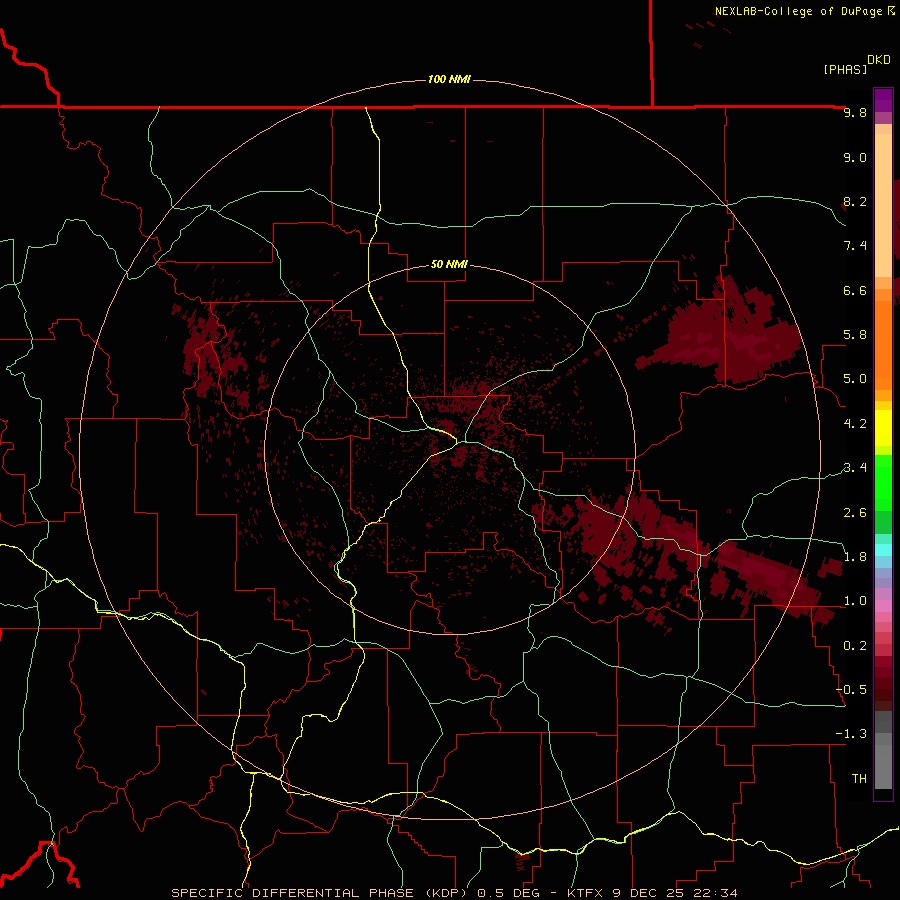The height and width of the screenshot is (900, 900).
Task: Click the 100 NMI range ring label
Action: point(449,79)
